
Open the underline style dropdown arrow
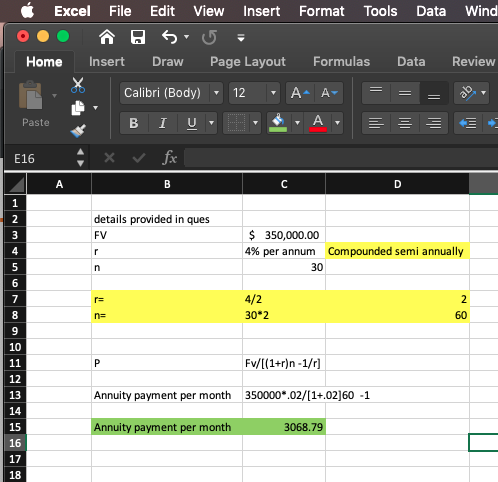[x=211, y=123]
